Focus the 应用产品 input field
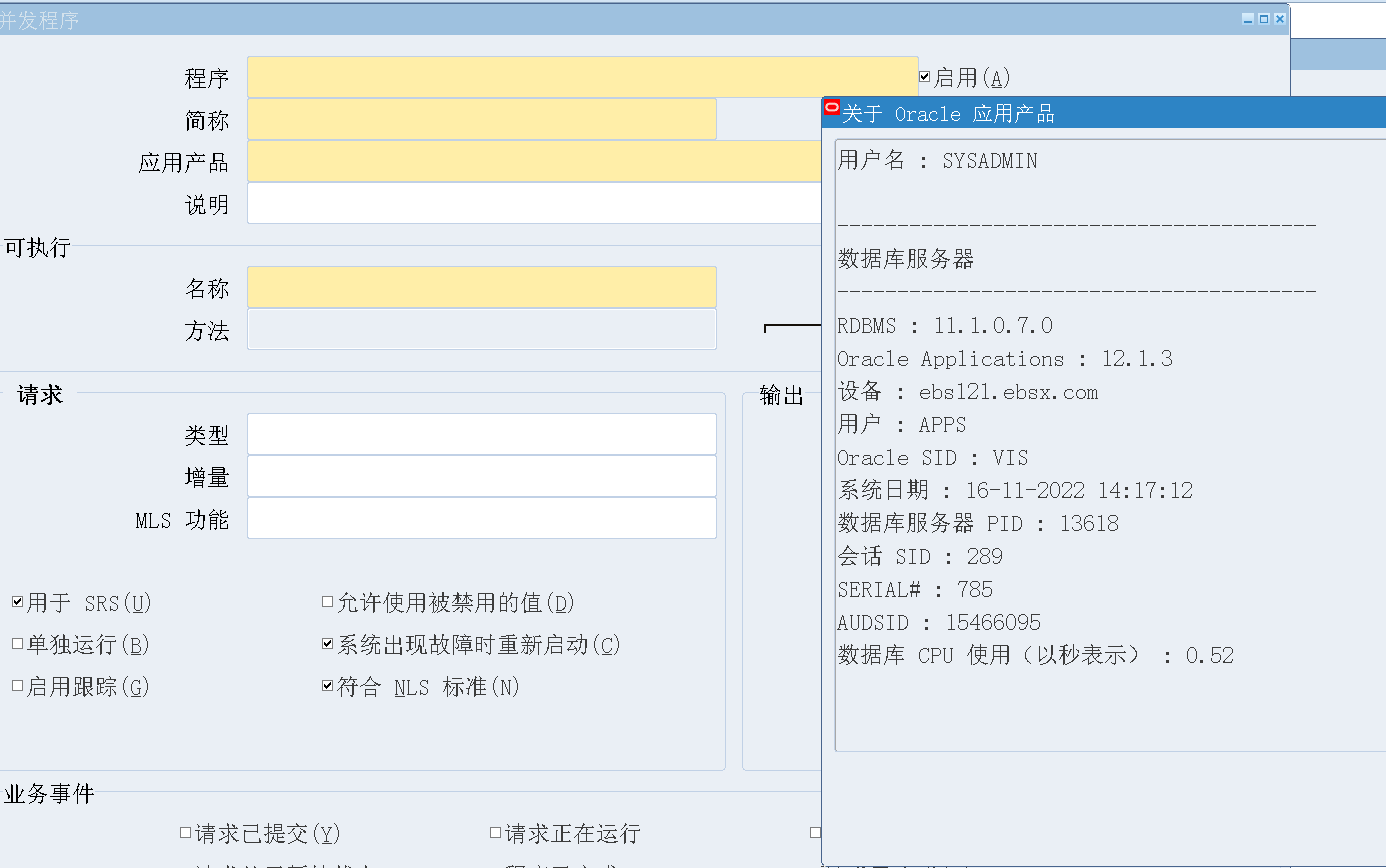Image resolution: width=1386 pixels, height=868 pixels. point(534,161)
